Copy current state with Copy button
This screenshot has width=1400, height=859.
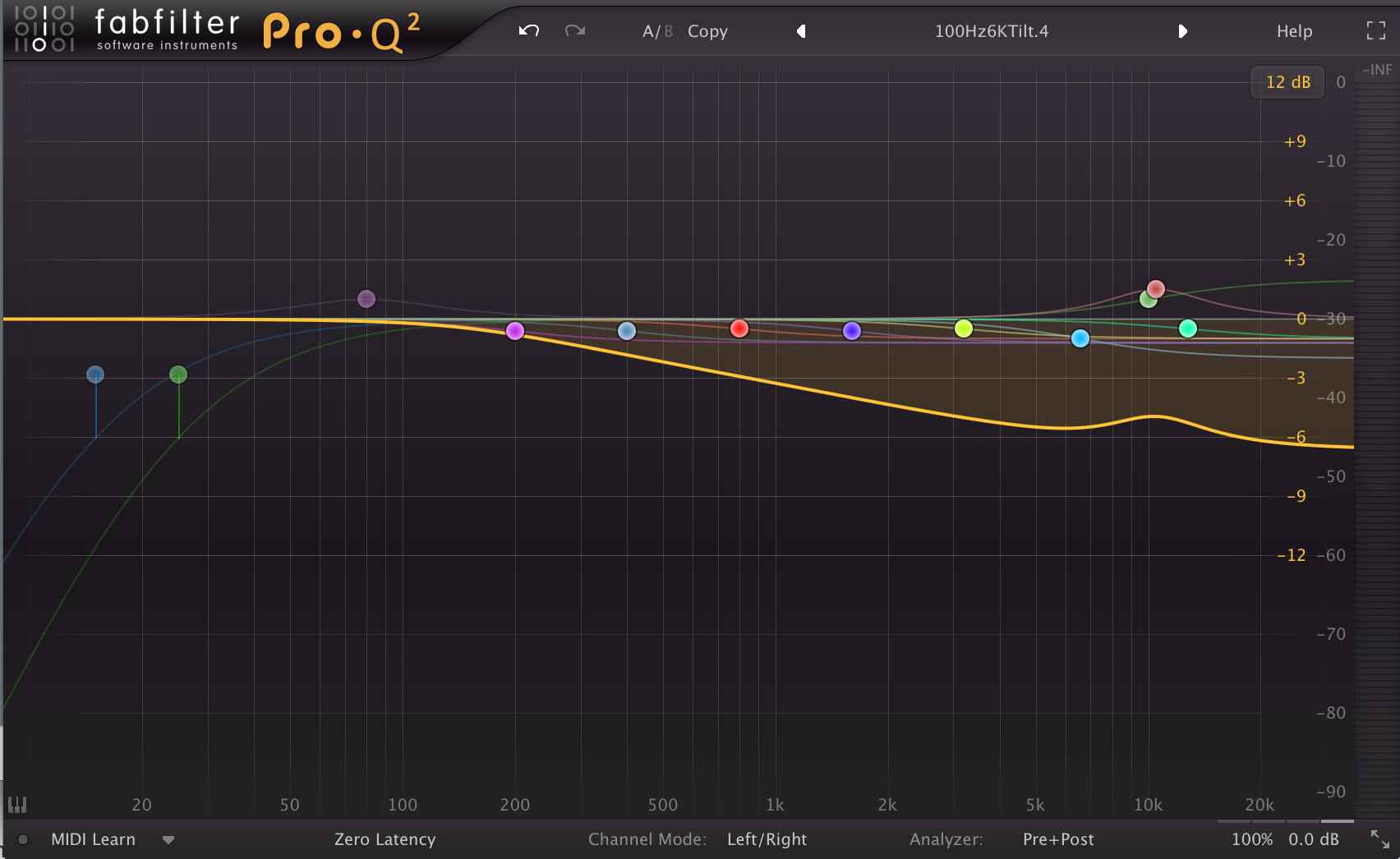click(x=707, y=31)
